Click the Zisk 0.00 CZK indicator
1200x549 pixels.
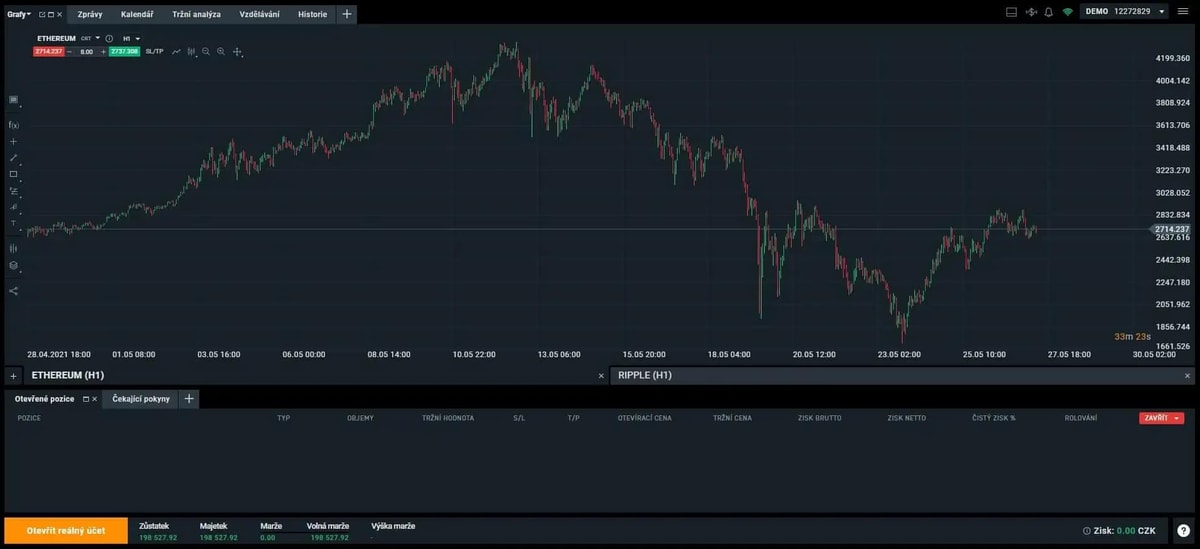pos(1119,530)
